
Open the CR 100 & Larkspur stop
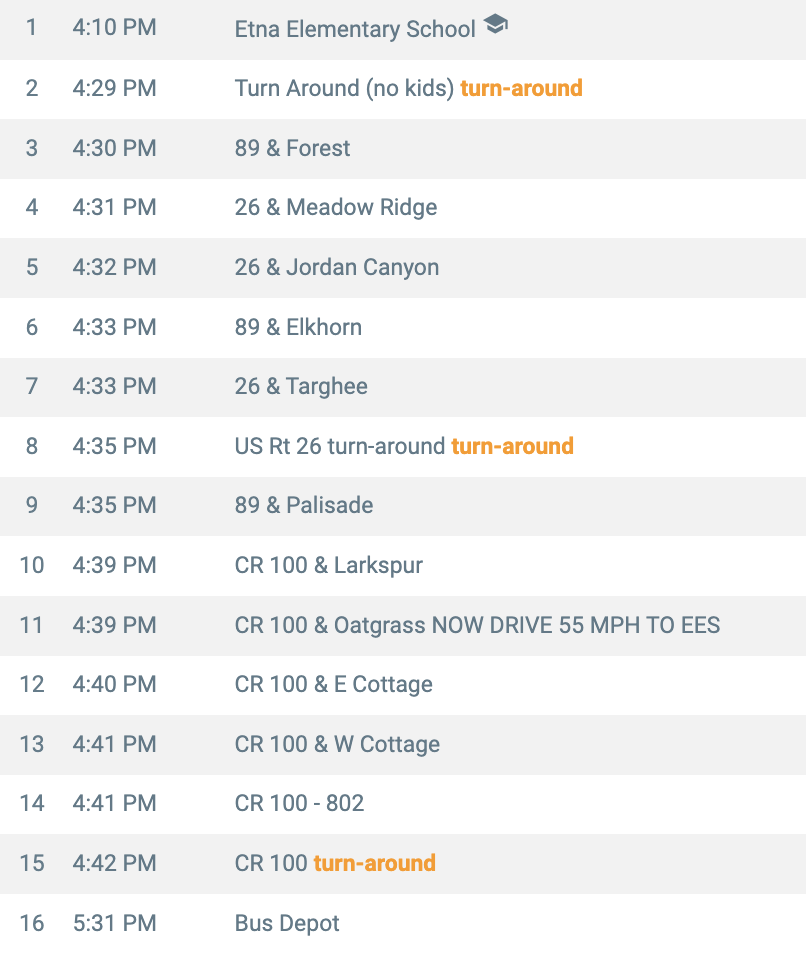click(x=328, y=565)
